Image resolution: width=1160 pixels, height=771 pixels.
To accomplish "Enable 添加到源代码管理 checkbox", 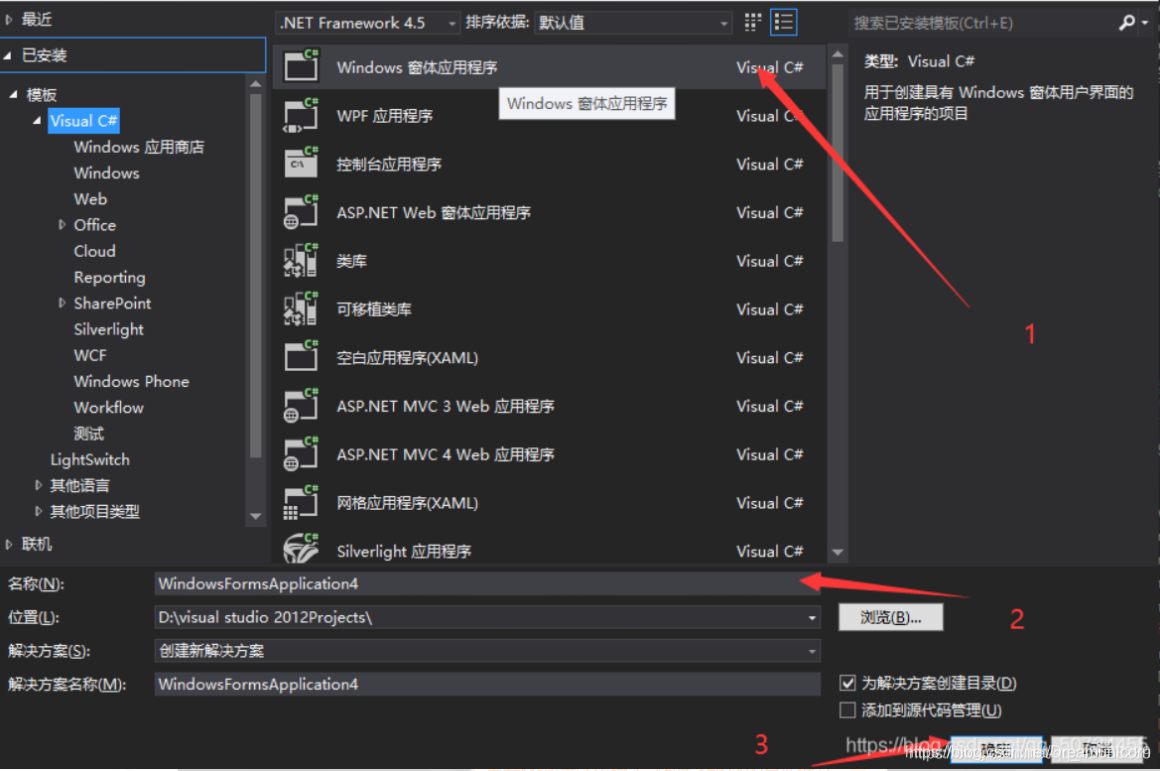I will (x=848, y=710).
